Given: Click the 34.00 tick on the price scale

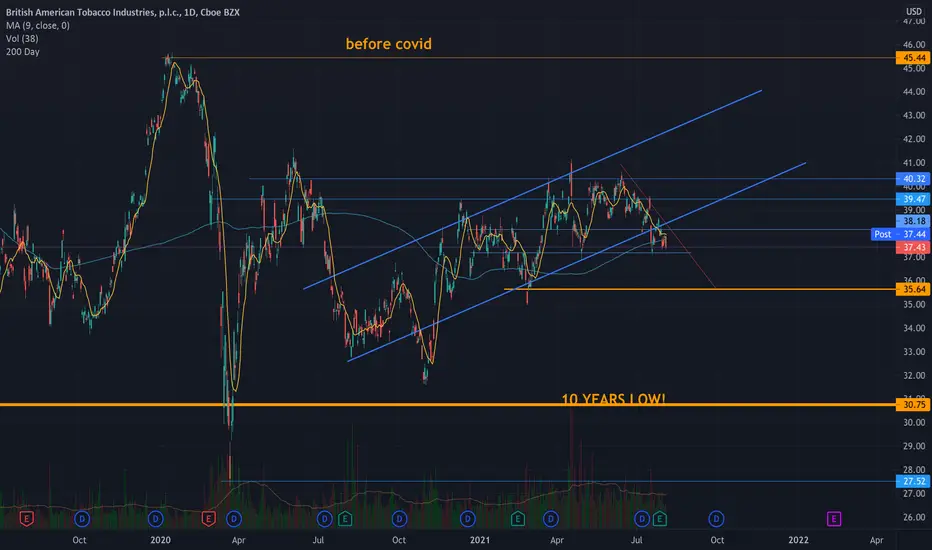Looking at the screenshot, I should [x=914, y=328].
